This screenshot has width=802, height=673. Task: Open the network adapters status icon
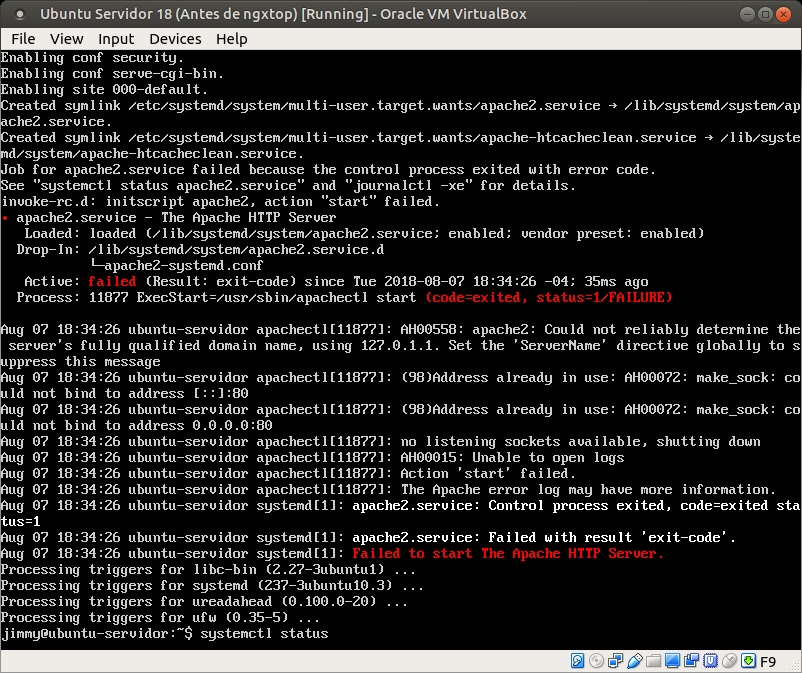pos(615,661)
